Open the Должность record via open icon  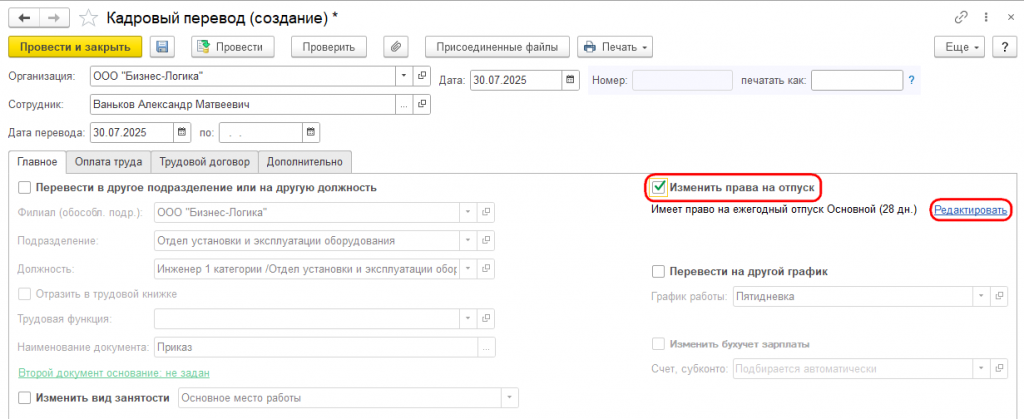[x=486, y=268]
